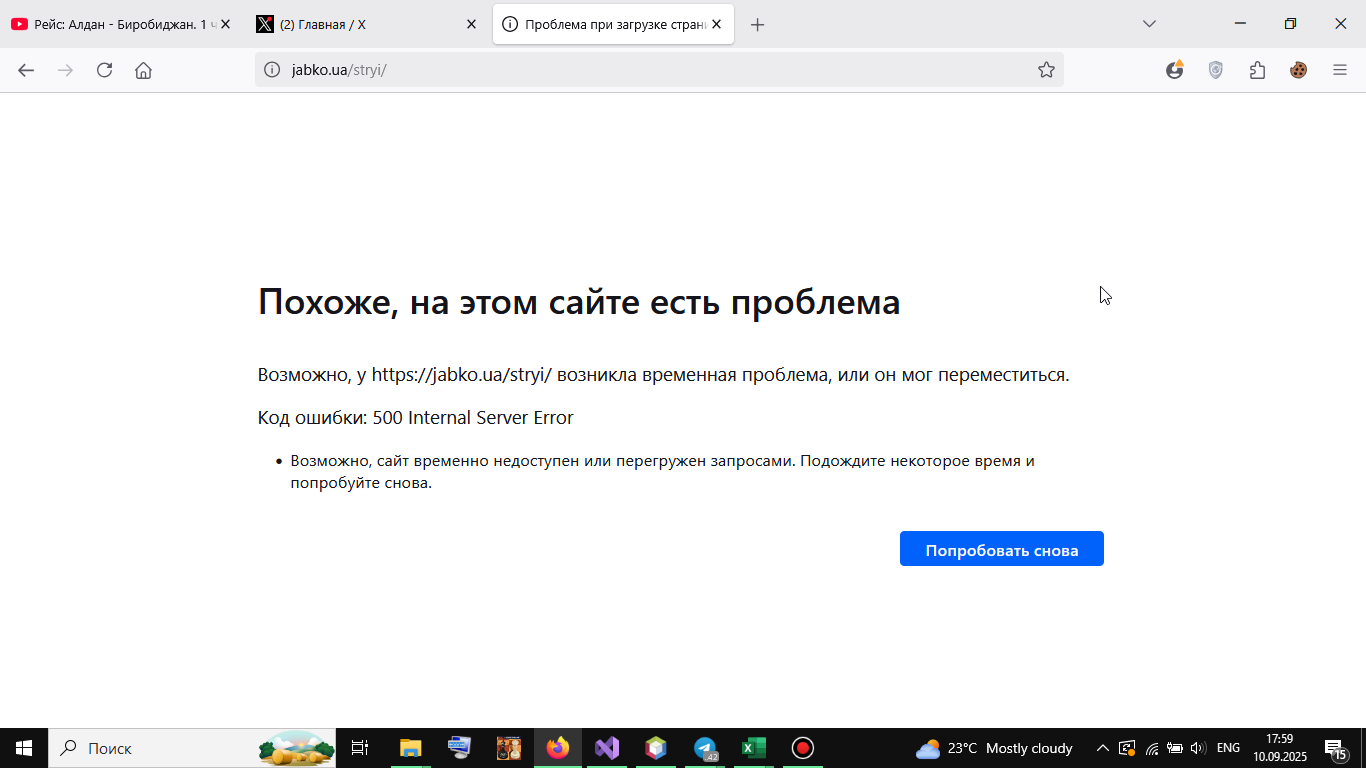The image size is (1366, 768).
Task: Switch to the YouTube 'Рейс: Алдан - Биробиджан' tab
Action: tap(122, 24)
